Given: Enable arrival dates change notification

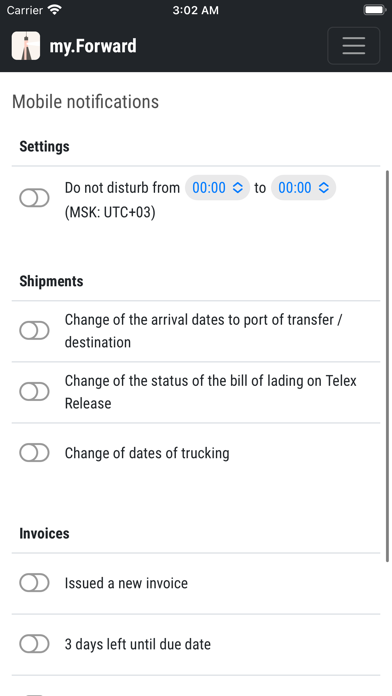Looking at the screenshot, I should (34, 331).
